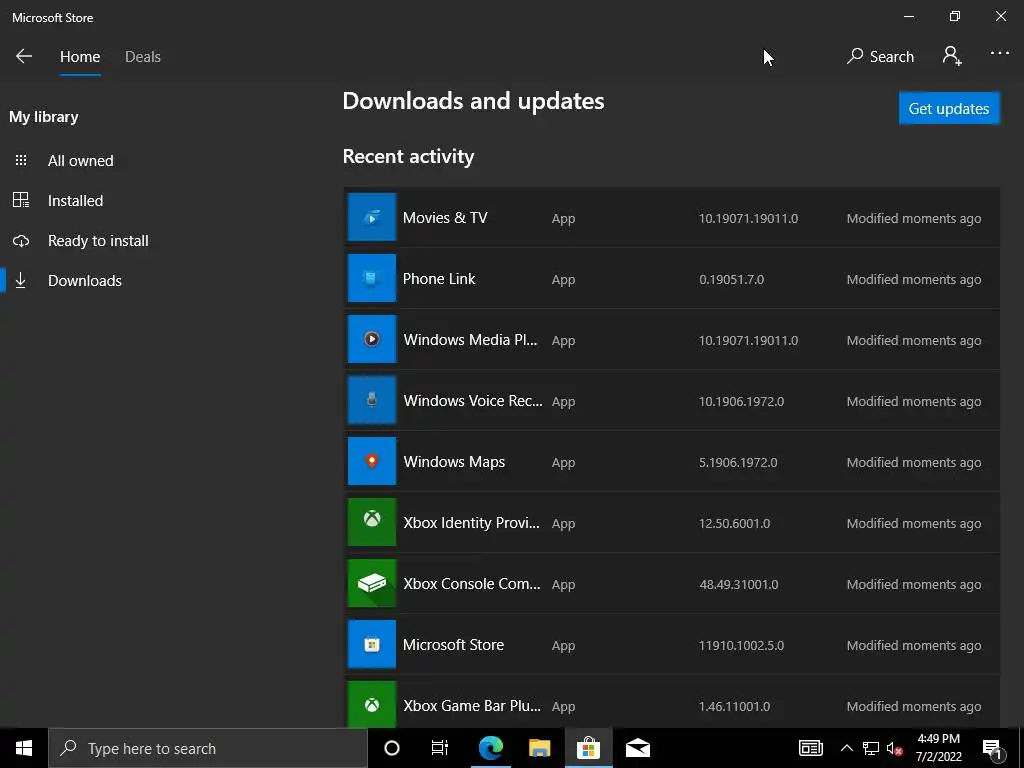Screen dimensions: 1024x768
Task: Launch Microsoft Edge from the taskbar
Action: point(490,748)
